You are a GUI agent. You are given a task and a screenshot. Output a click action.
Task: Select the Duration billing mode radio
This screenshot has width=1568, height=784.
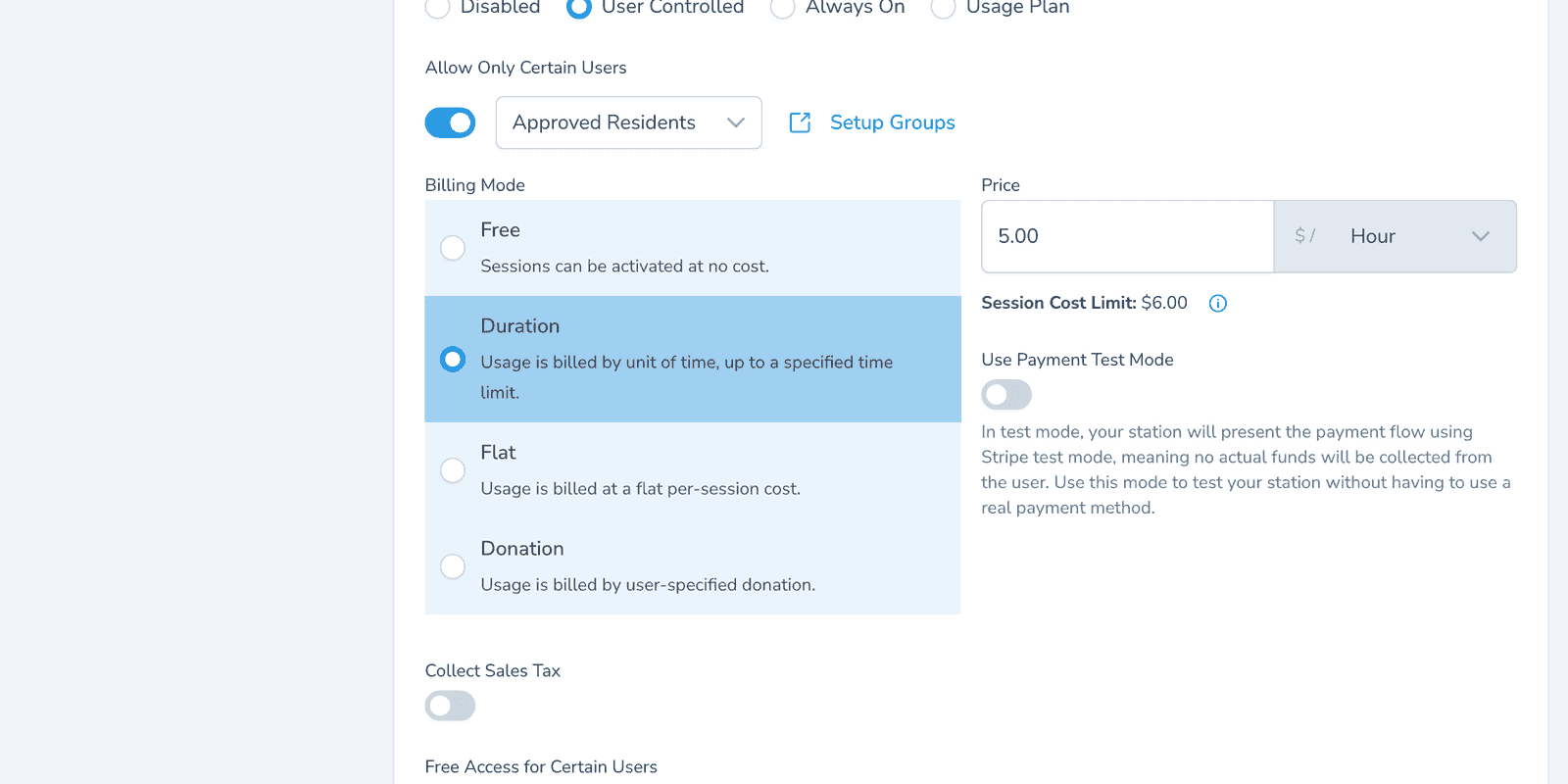(453, 359)
